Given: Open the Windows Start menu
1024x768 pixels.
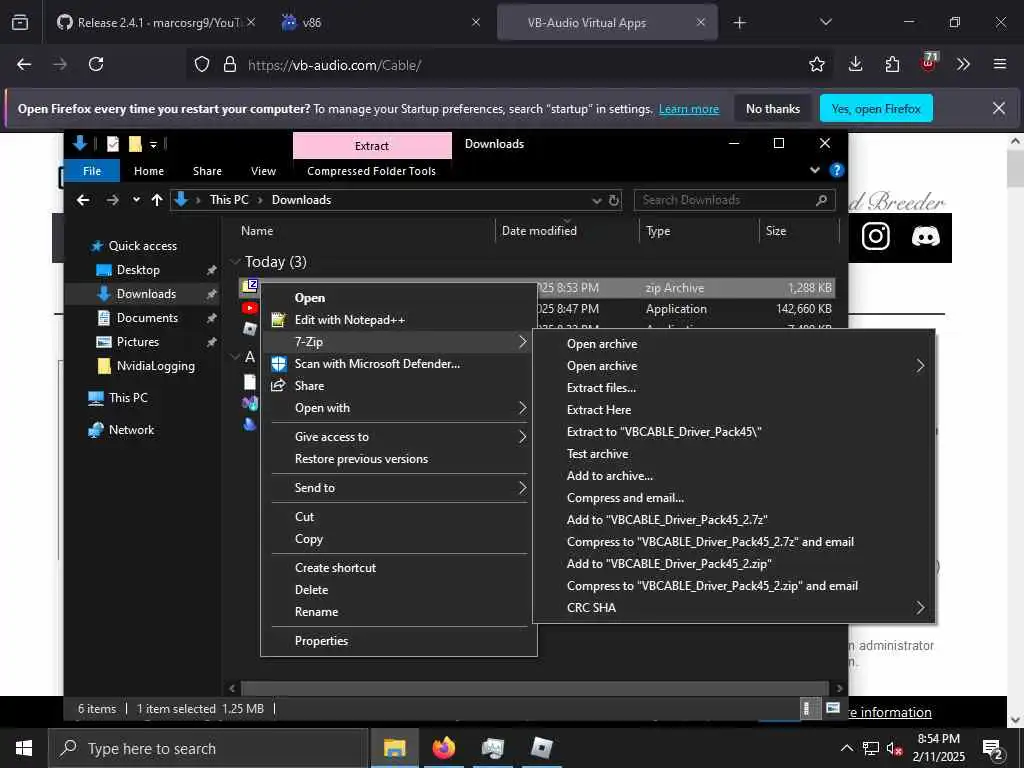Looking at the screenshot, I should (24, 748).
